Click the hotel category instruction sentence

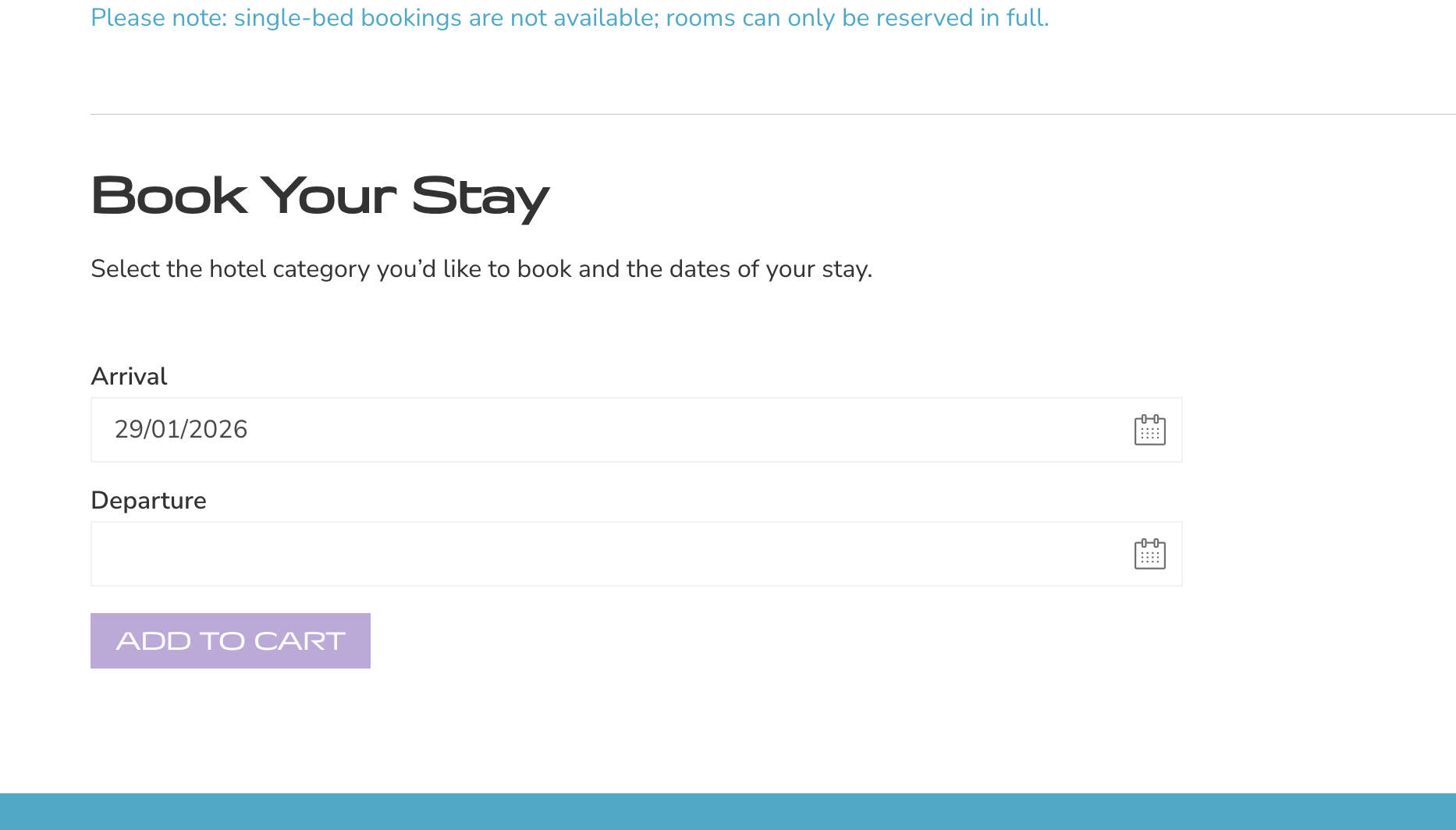click(x=481, y=269)
